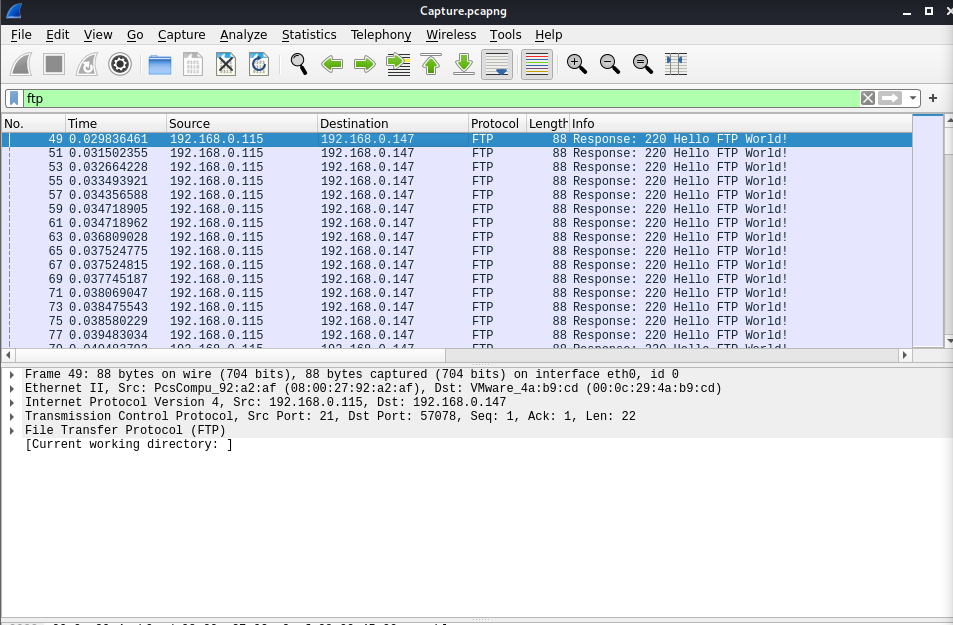This screenshot has height=625, width=953.
Task: Open the Statistics menu
Action: pos(309,34)
